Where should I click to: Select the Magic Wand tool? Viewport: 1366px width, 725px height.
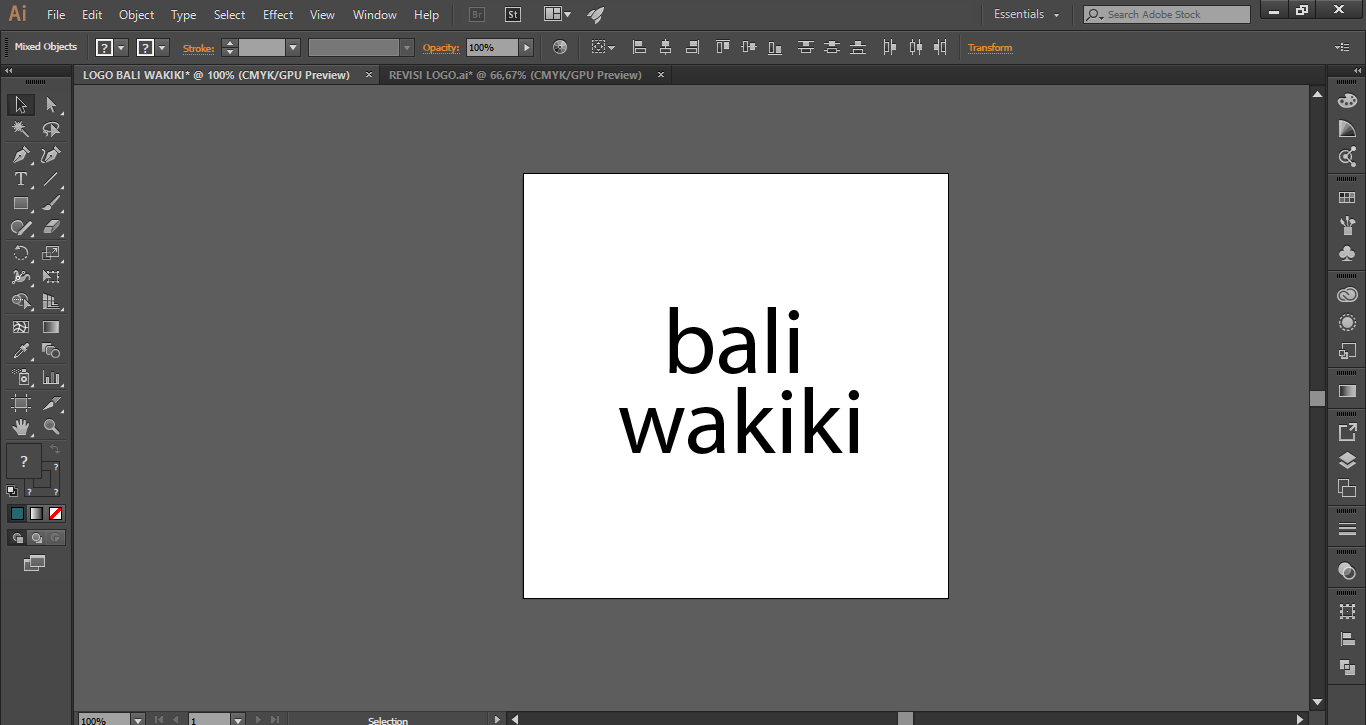[x=20, y=129]
